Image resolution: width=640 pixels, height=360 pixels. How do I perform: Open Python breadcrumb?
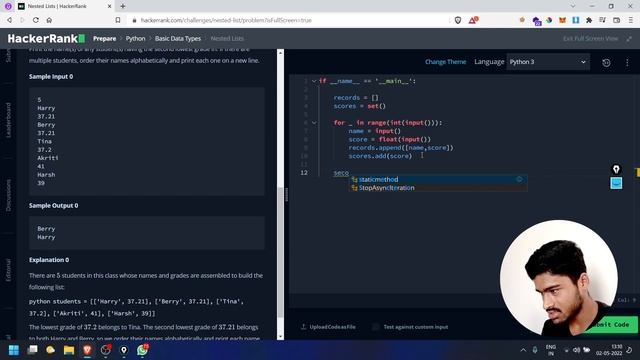pyautogui.click(x=136, y=39)
